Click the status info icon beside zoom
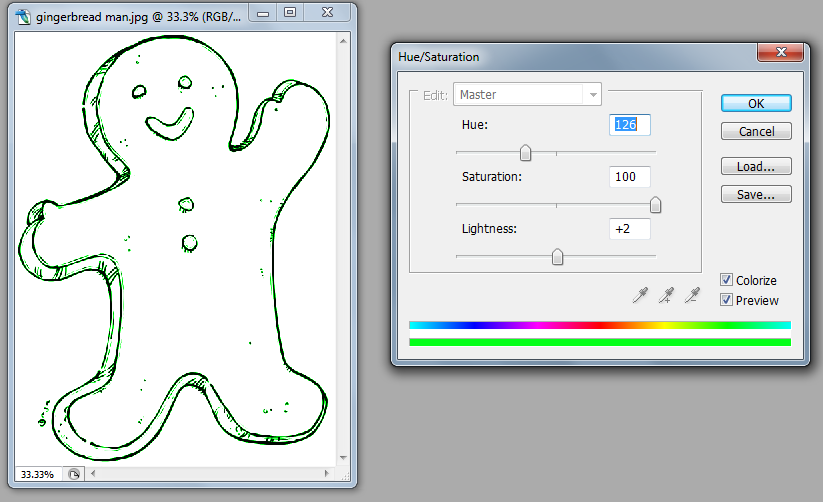This screenshot has height=502, width=823. [x=74, y=474]
